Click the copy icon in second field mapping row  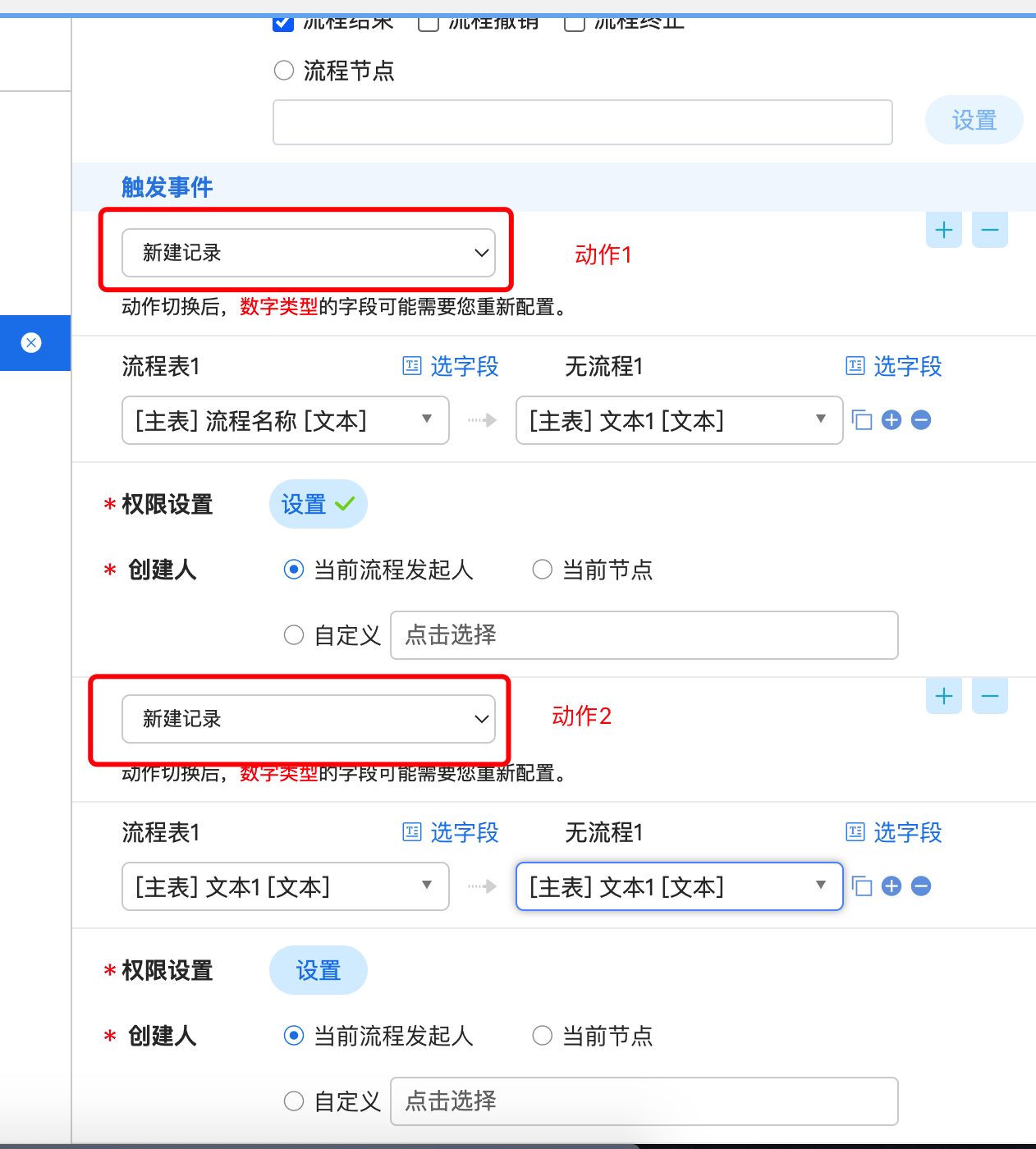(x=861, y=886)
